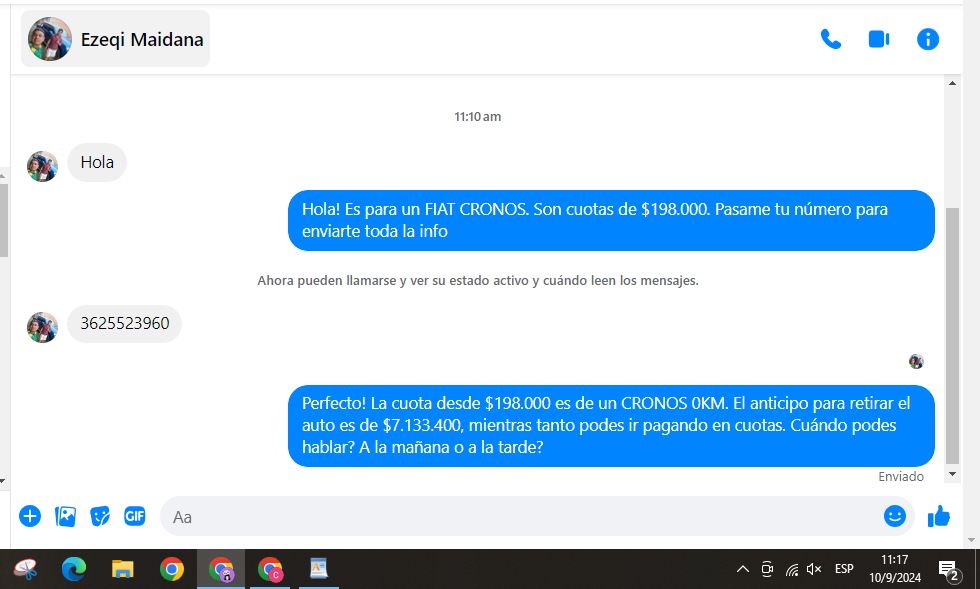This screenshot has height=589, width=980.
Task: Open network Wi-Fi settings tray icon
Action: coord(792,569)
